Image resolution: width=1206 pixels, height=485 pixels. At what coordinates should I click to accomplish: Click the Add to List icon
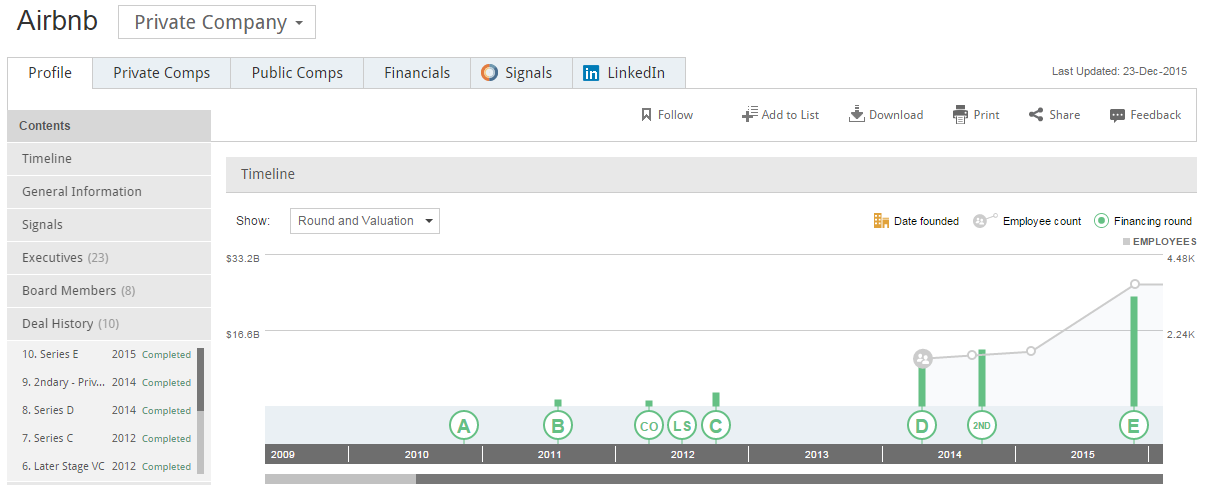point(749,114)
